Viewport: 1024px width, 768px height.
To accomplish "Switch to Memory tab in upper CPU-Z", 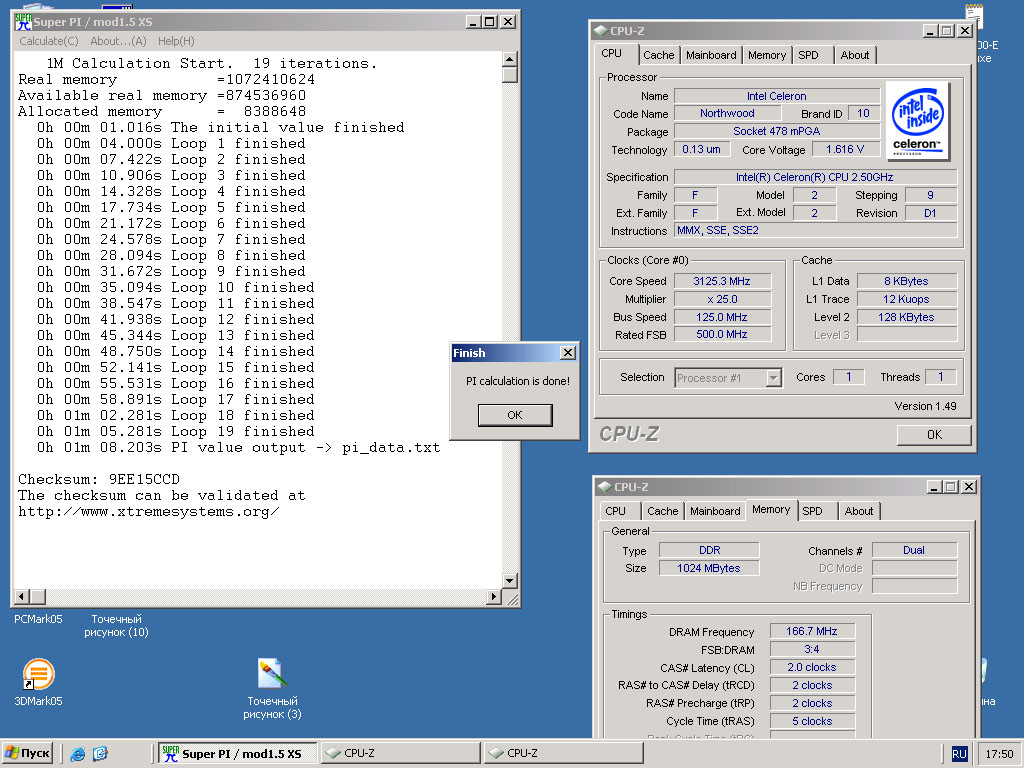I will coord(767,56).
